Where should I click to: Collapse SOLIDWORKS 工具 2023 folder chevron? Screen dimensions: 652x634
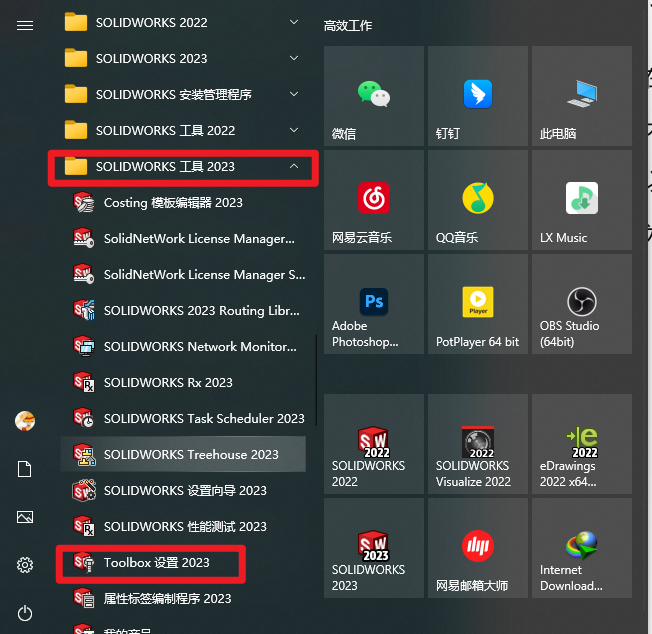[294, 166]
